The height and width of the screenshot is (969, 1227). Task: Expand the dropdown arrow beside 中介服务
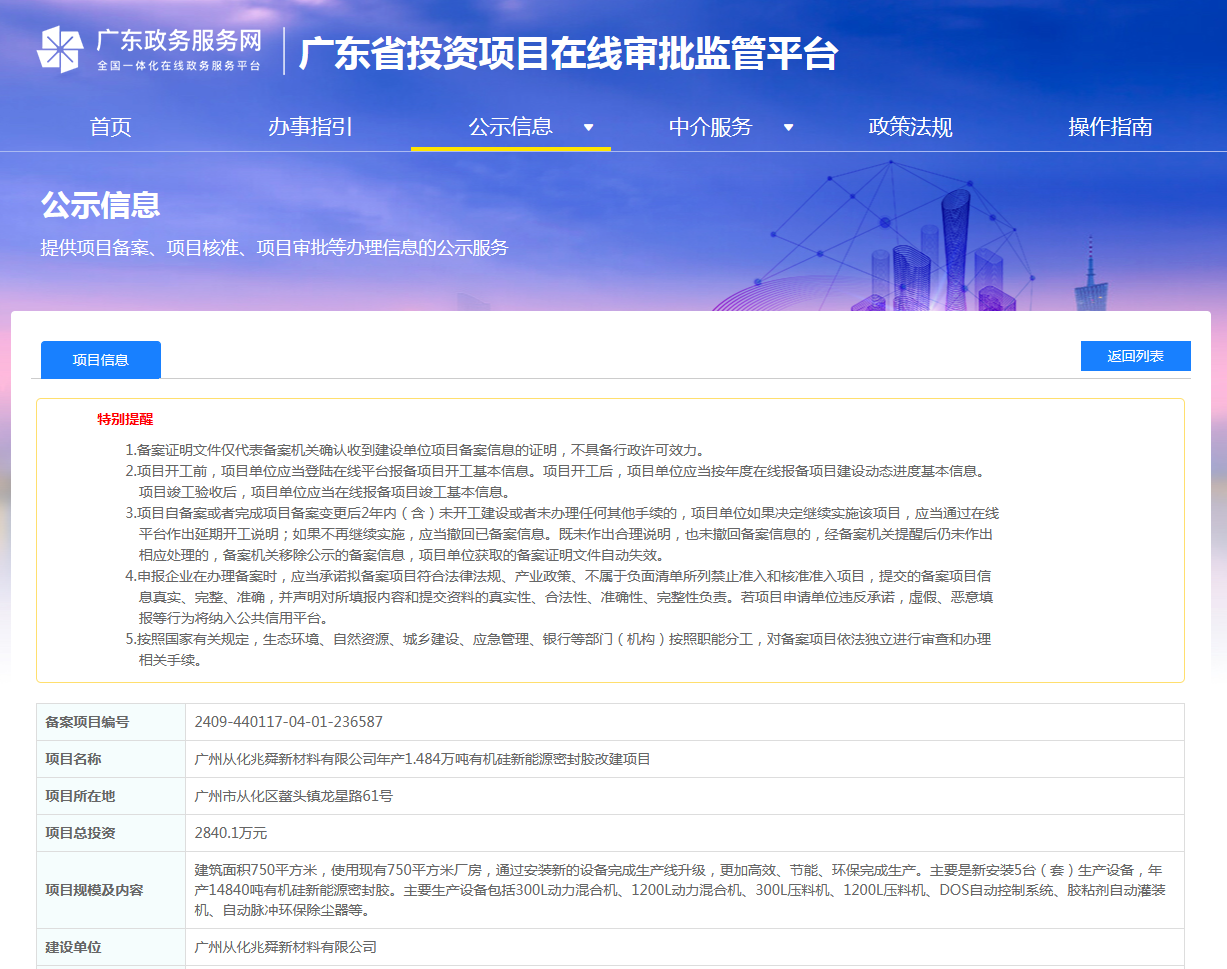(x=788, y=127)
